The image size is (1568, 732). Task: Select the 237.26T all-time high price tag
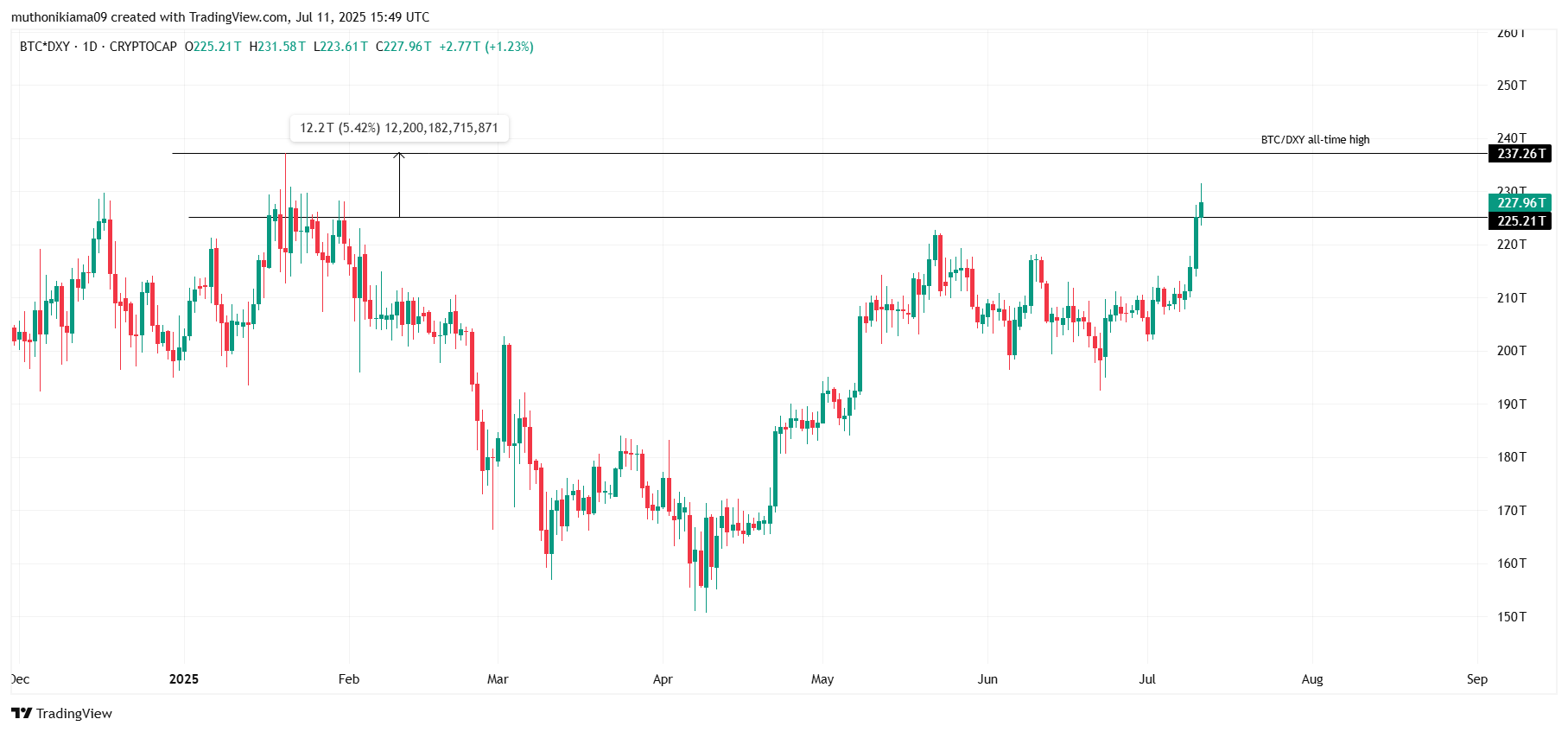click(1520, 154)
